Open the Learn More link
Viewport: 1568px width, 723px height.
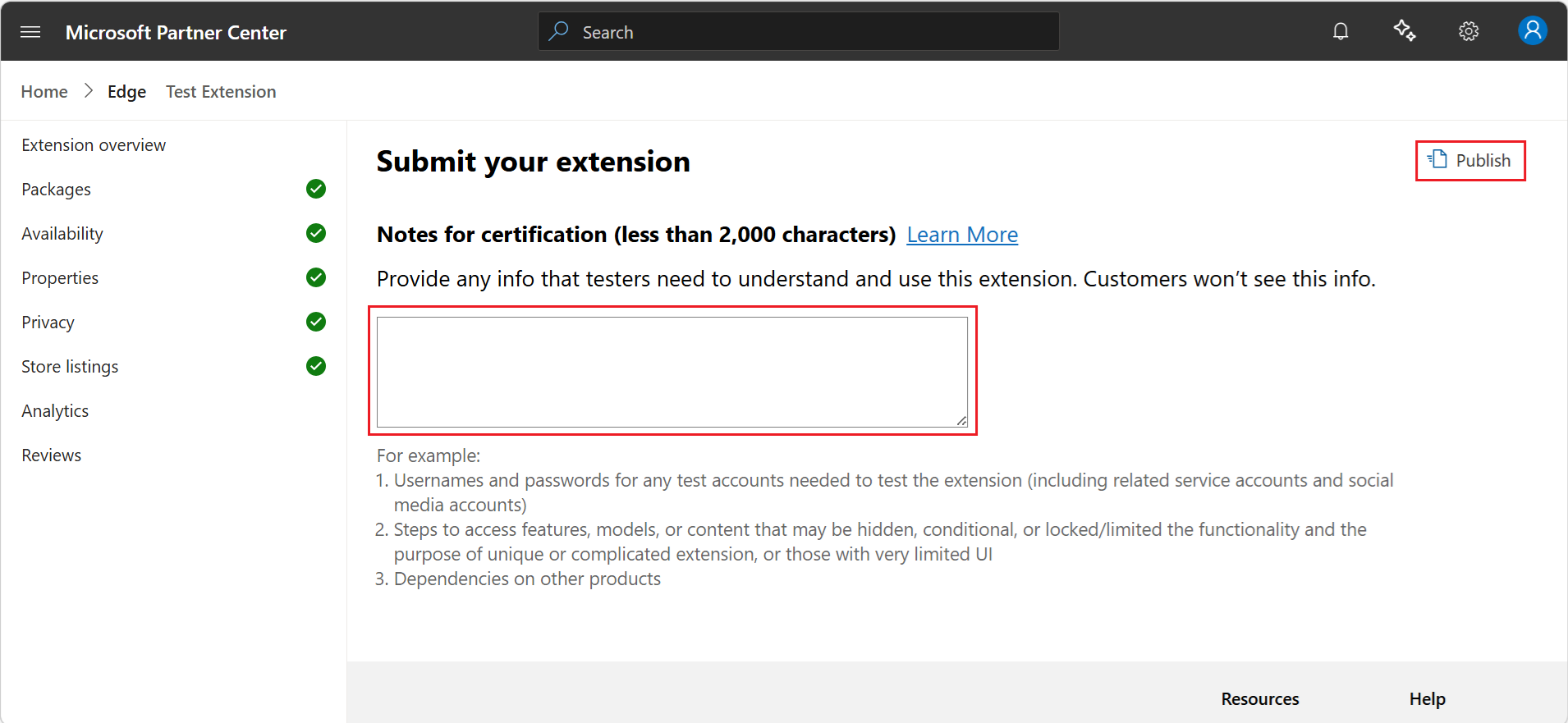pyautogui.click(x=962, y=235)
